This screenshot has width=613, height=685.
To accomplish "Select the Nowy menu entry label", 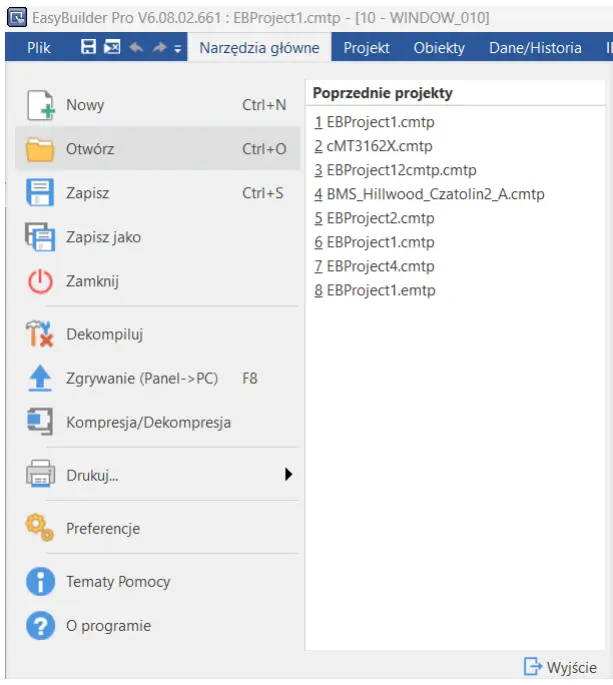I will [x=85, y=105].
